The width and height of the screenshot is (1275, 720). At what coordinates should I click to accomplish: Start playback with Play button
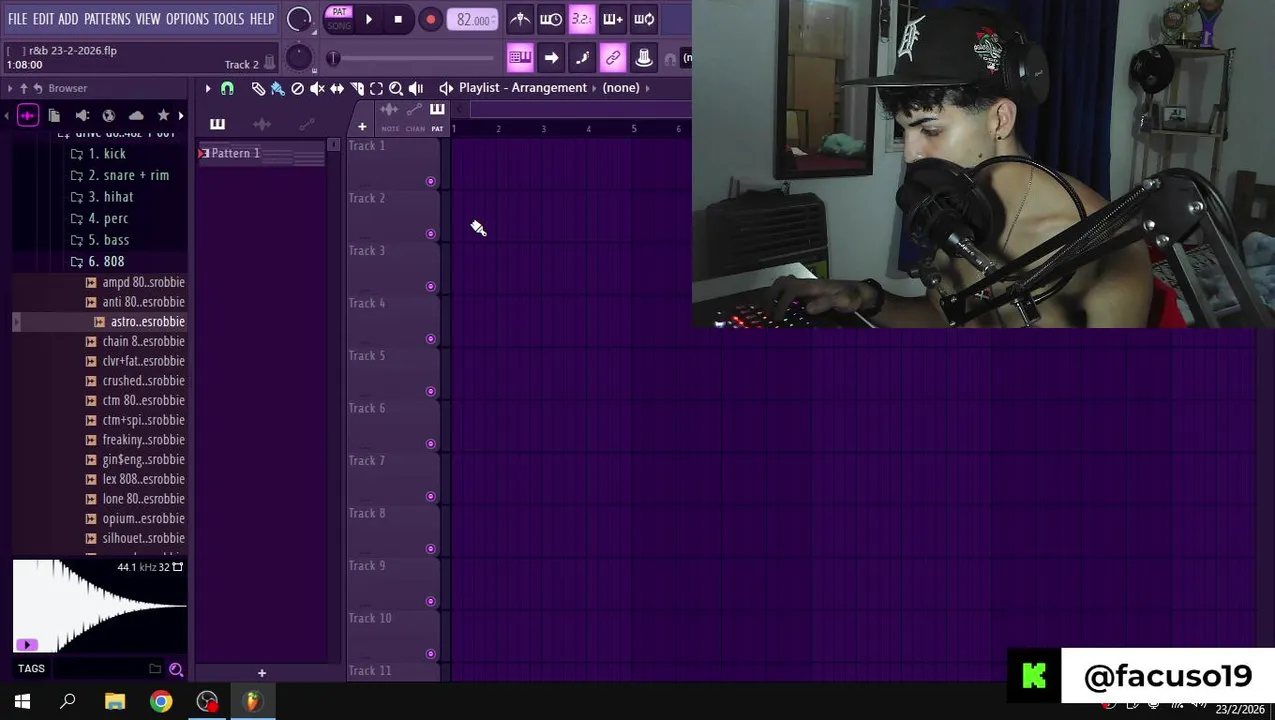pos(368,19)
